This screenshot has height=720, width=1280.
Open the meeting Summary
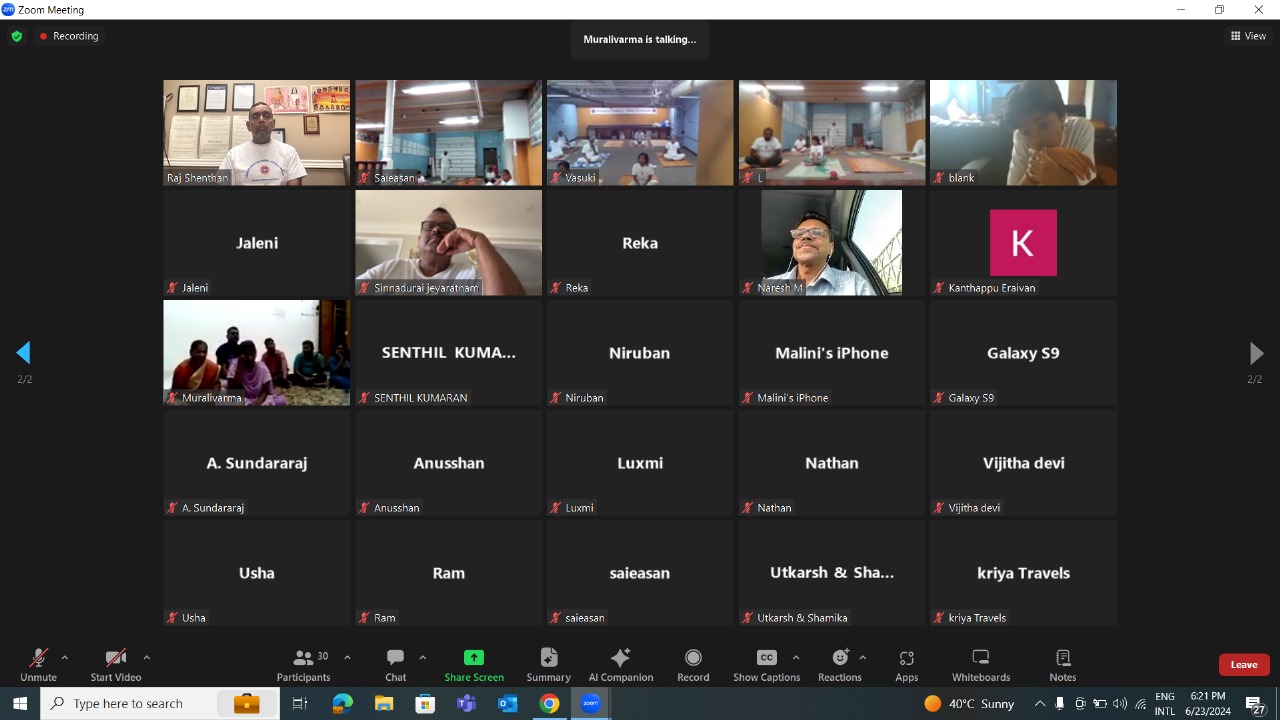point(548,664)
